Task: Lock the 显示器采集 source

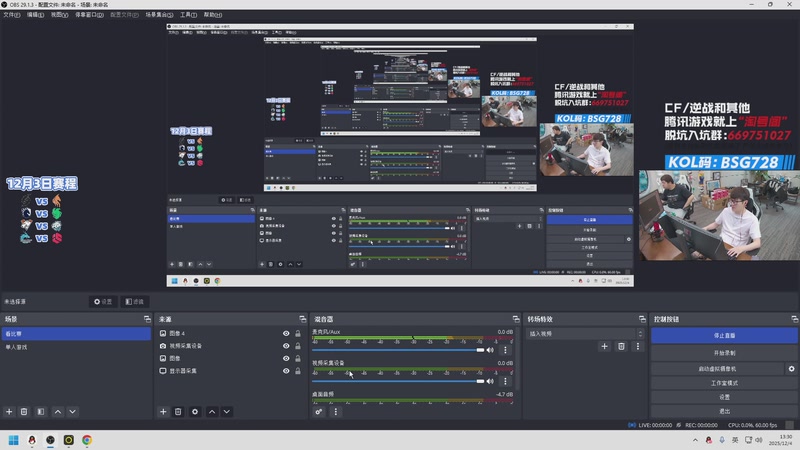Action: (298, 371)
